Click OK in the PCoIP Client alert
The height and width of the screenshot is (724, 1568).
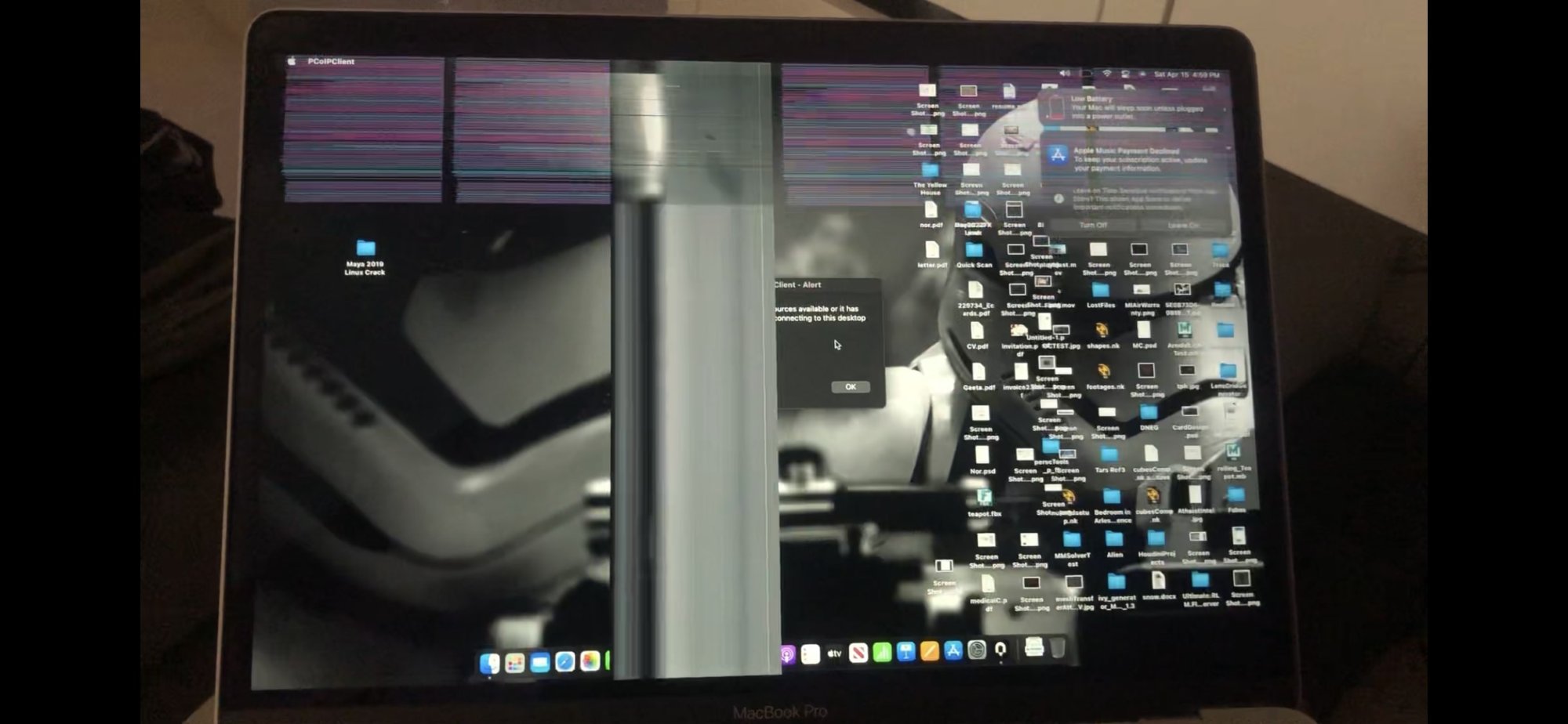(851, 386)
